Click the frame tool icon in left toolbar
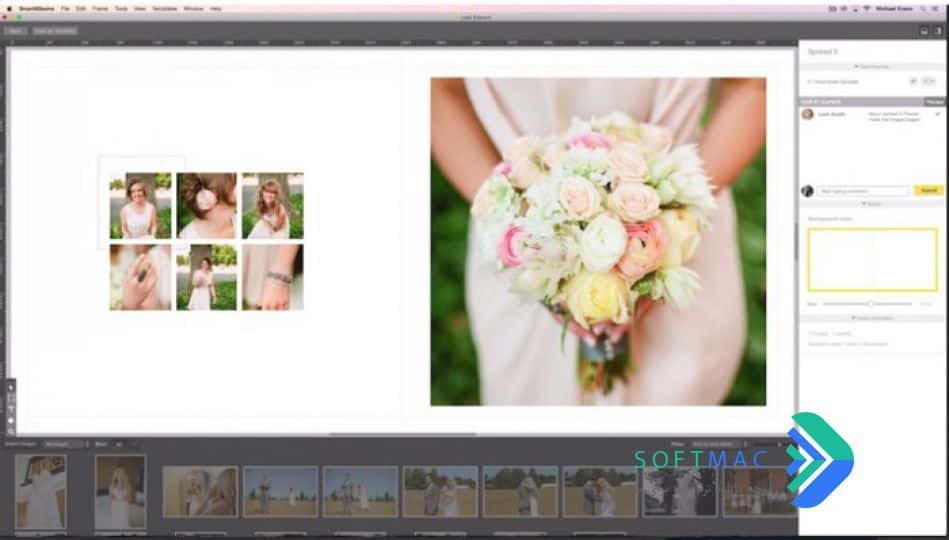This screenshot has height=540, width=949. click(11, 398)
